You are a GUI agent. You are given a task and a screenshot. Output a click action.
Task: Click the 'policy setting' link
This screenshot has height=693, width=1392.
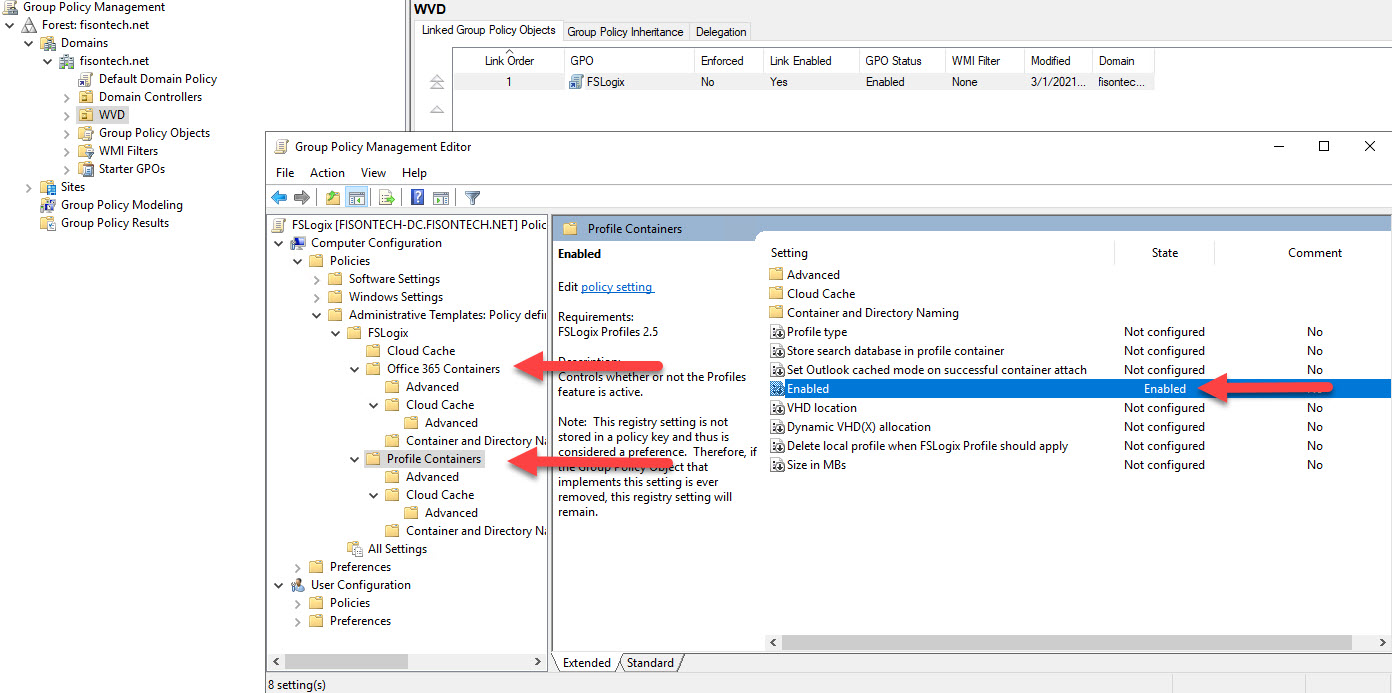click(617, 287)
